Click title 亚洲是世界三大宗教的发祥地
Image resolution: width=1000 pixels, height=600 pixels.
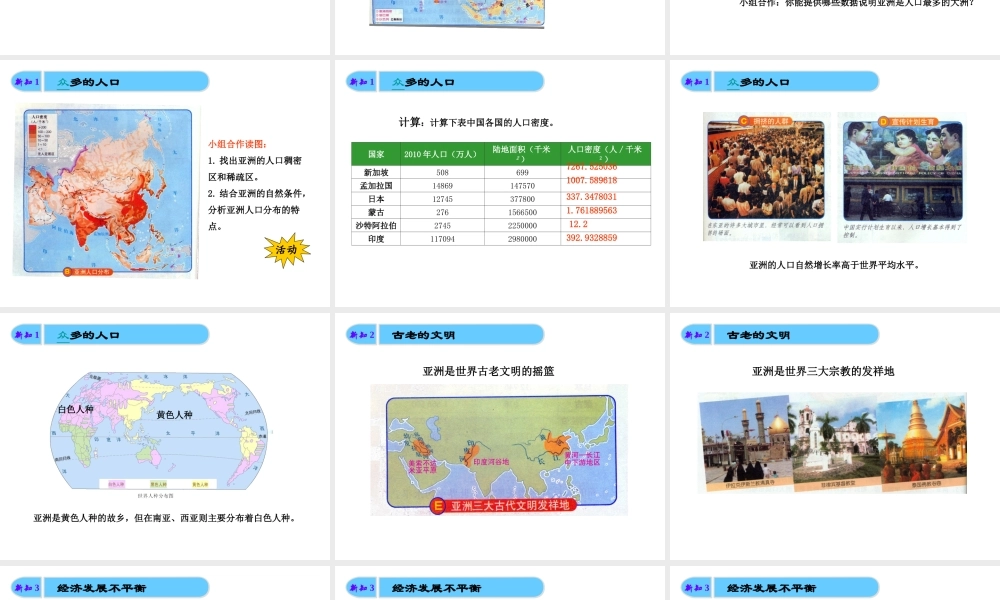point(823,371)
